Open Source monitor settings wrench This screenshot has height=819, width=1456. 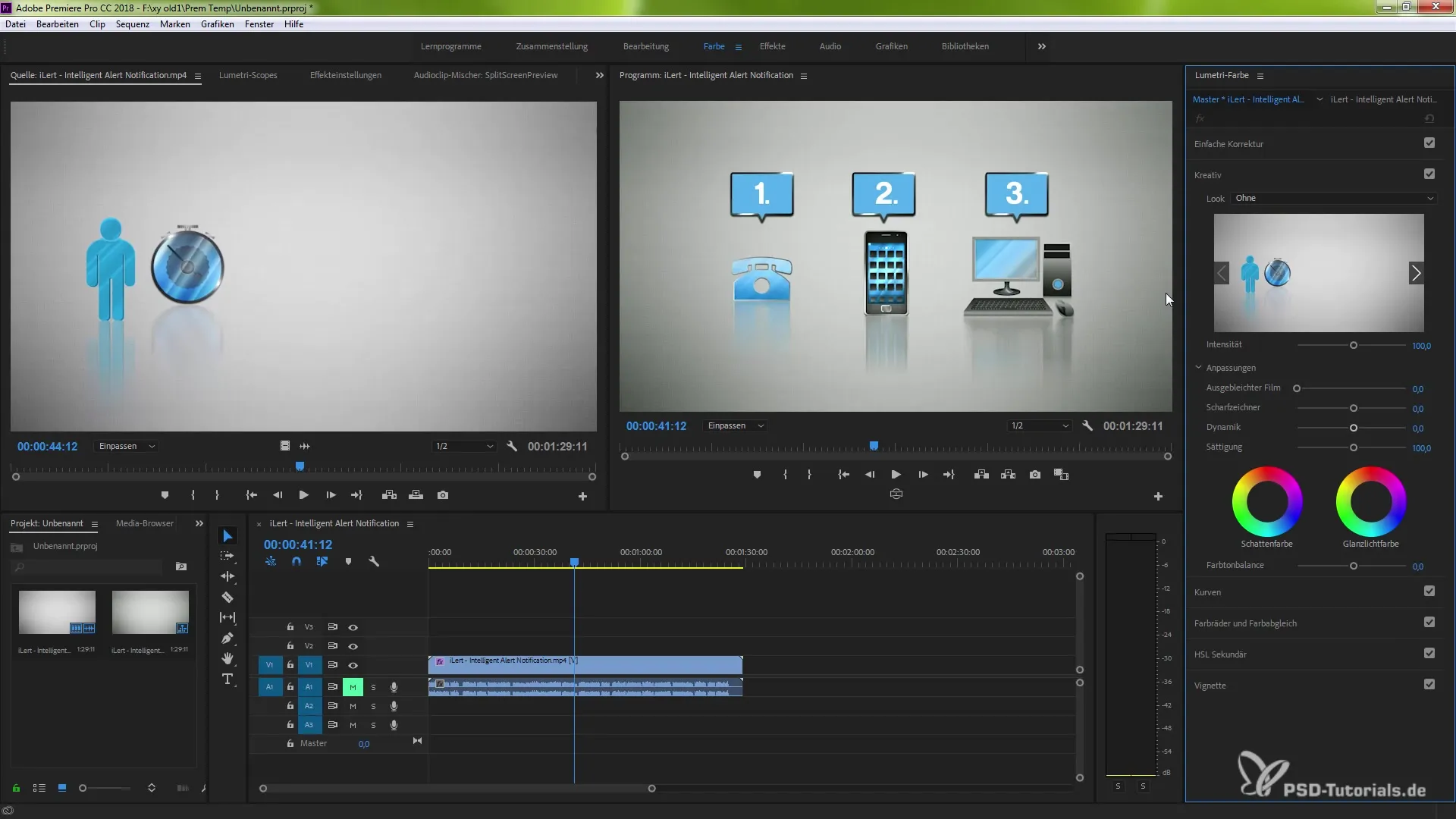pyautogui.click(x=512, y=447)
